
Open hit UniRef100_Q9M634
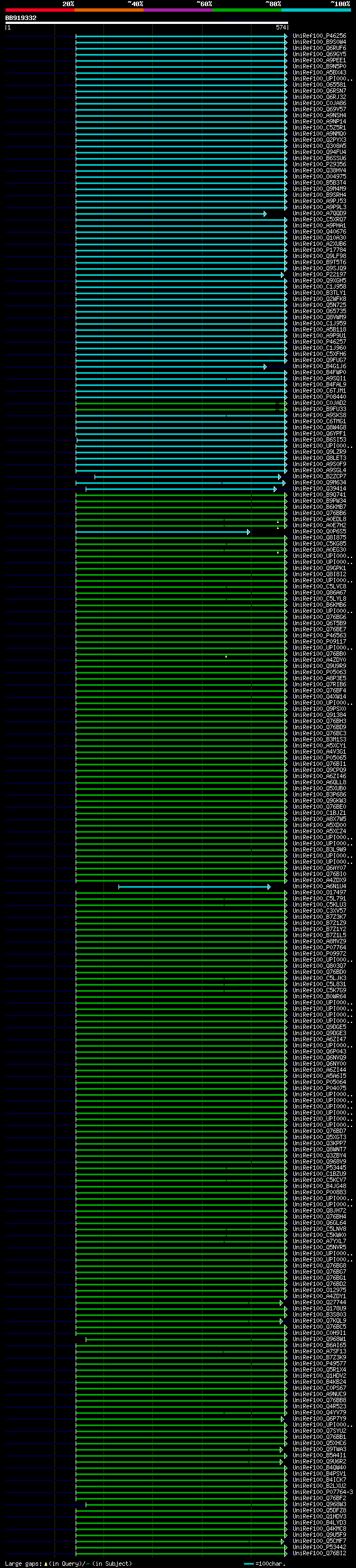pyautogui.click(x=319, y=483)
